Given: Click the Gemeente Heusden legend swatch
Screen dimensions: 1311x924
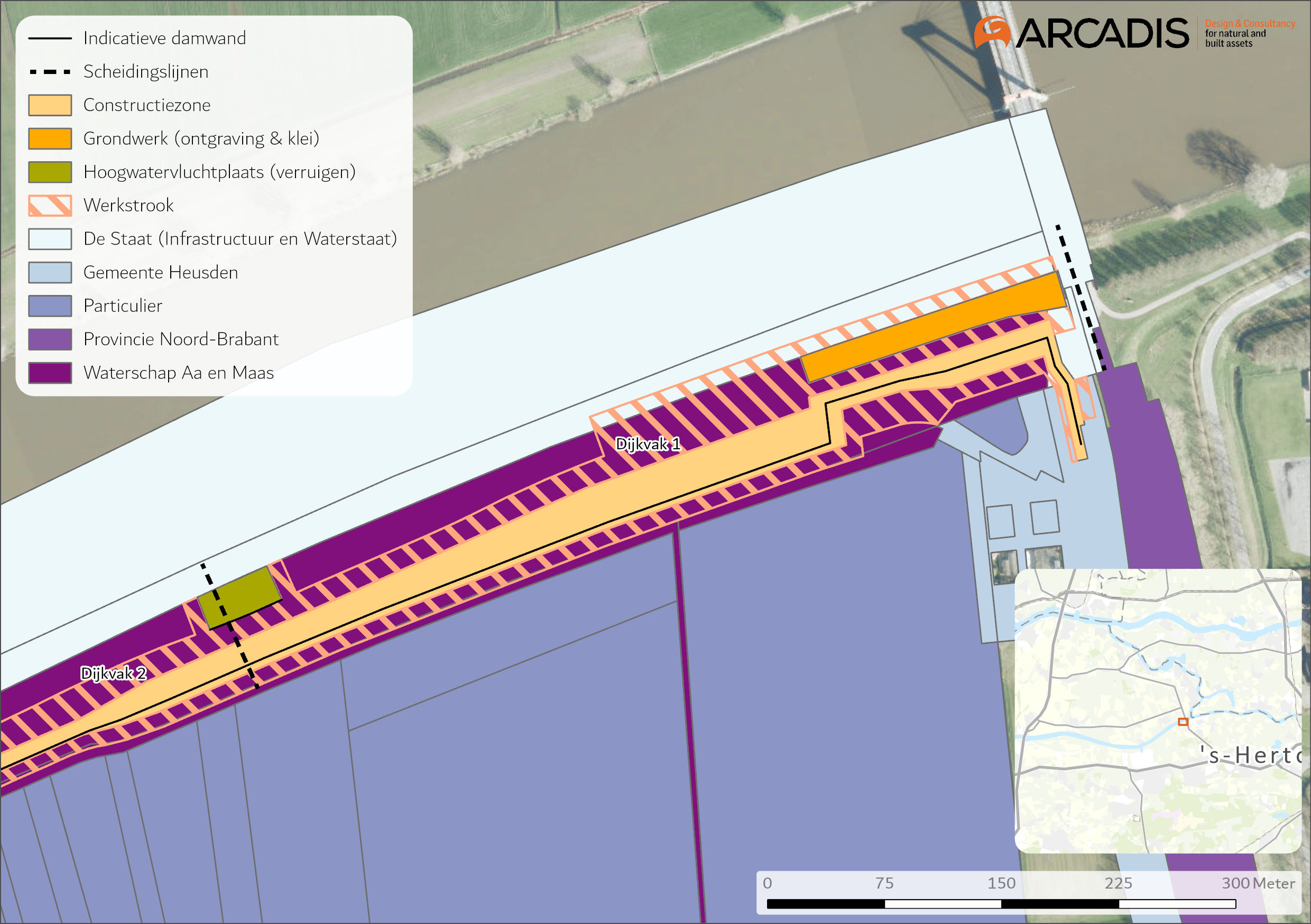Looking at the screenshot, I should [x=50, y=272].
